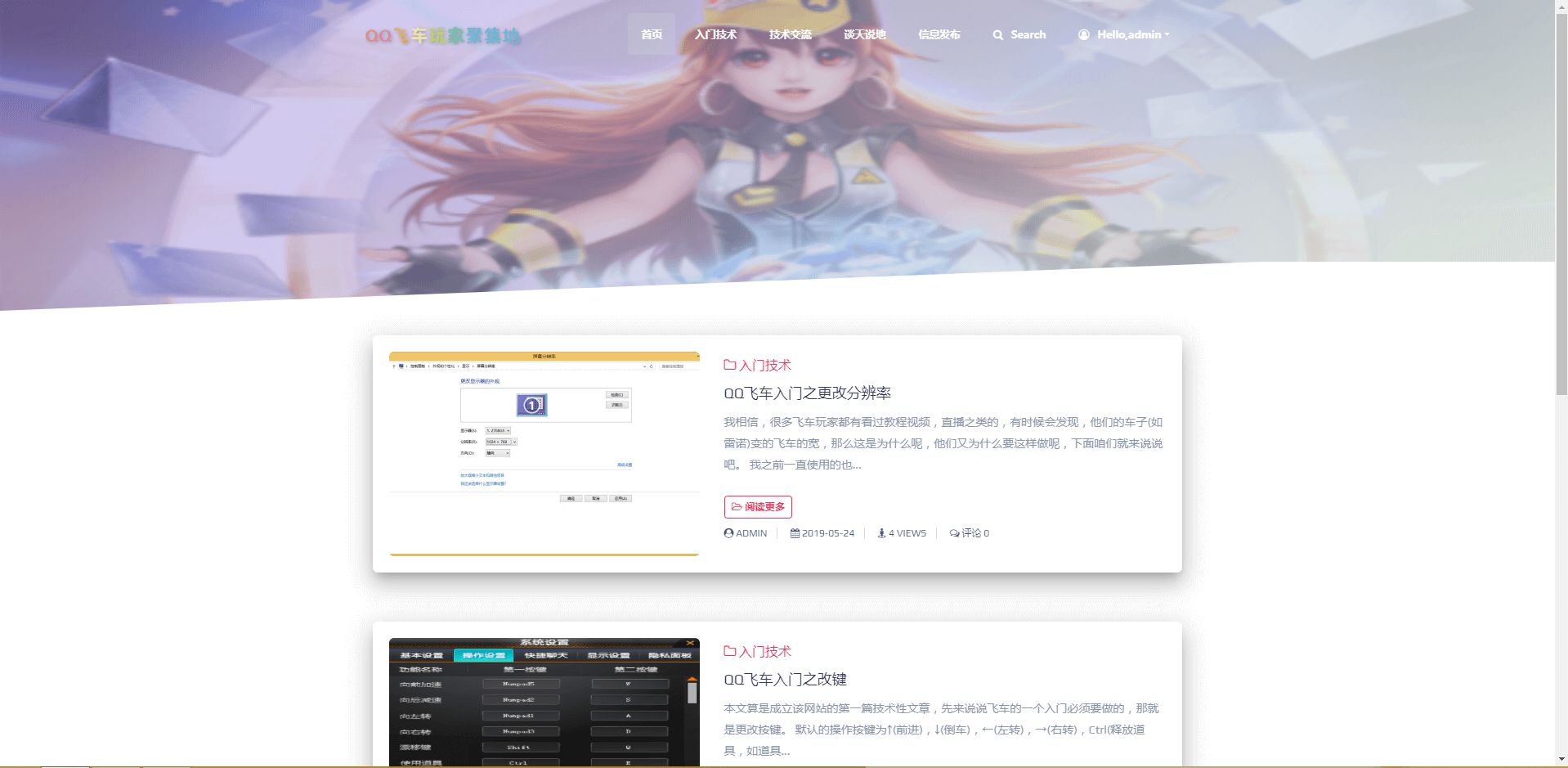Click the magnifier Search icon in the navbar
Viewport: 1568px width, 768px height.
[997, 35]
